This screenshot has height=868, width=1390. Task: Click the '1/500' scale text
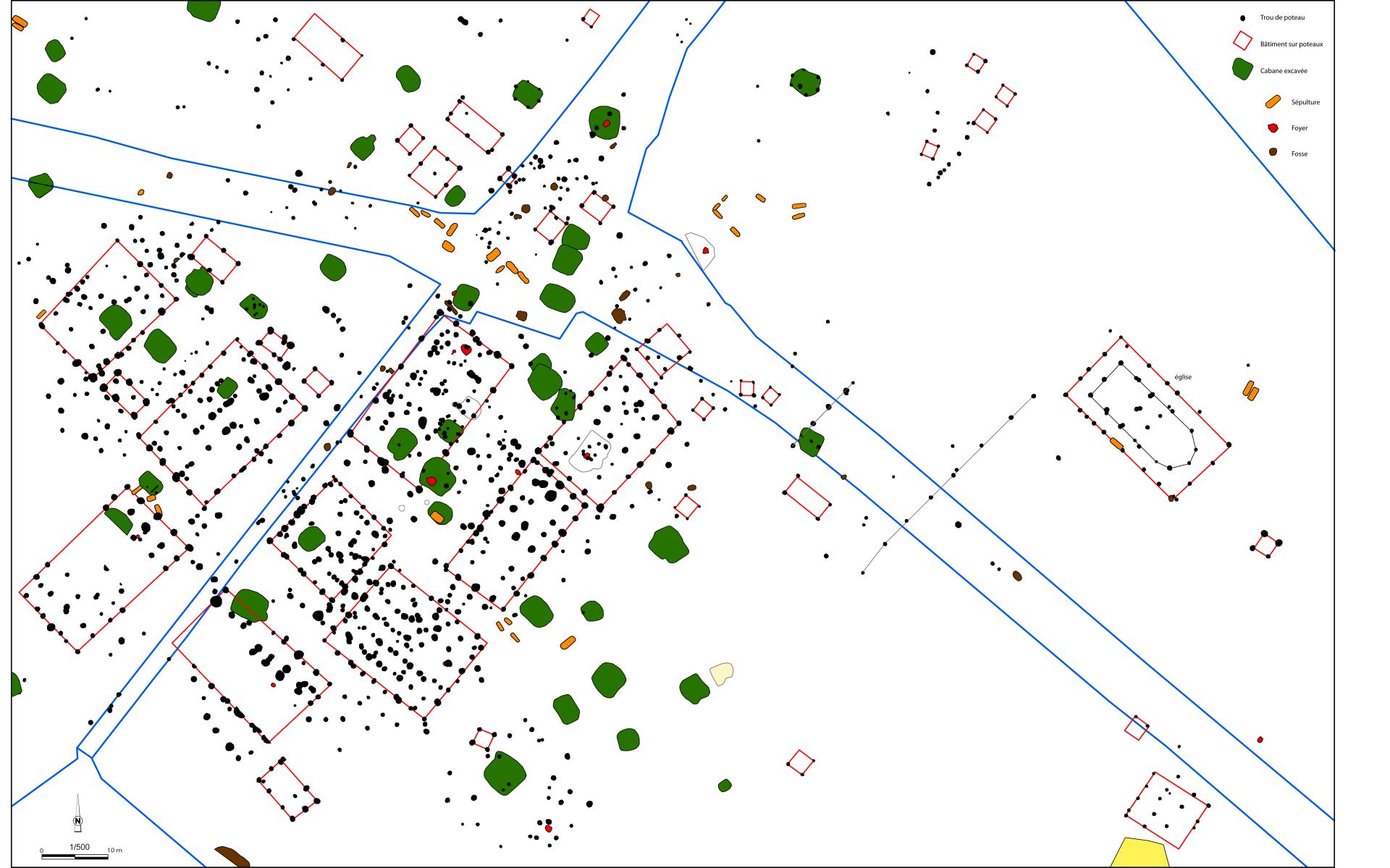[x=80, y=847]
